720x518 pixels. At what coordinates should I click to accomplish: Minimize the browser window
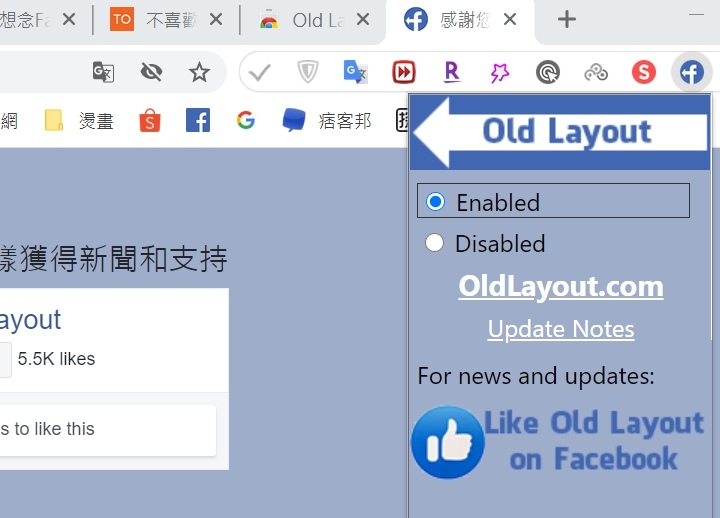(697, 15)
